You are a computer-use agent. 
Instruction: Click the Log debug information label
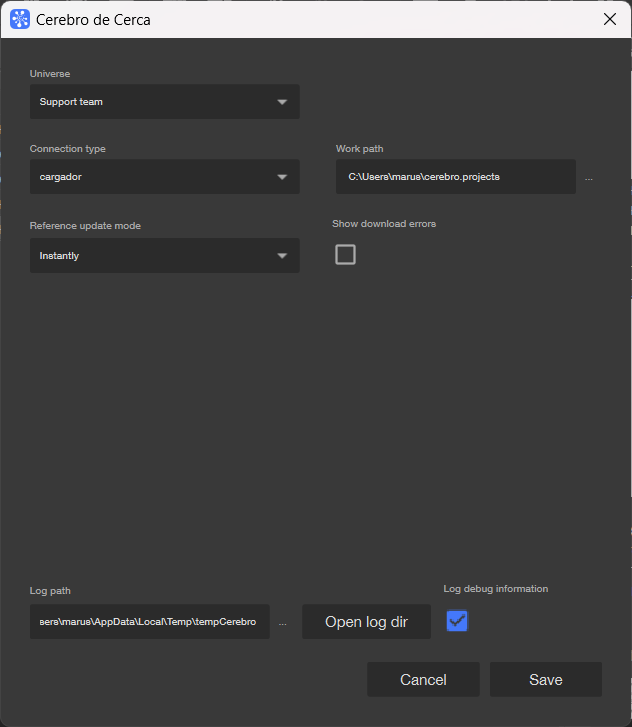point(496,589)
